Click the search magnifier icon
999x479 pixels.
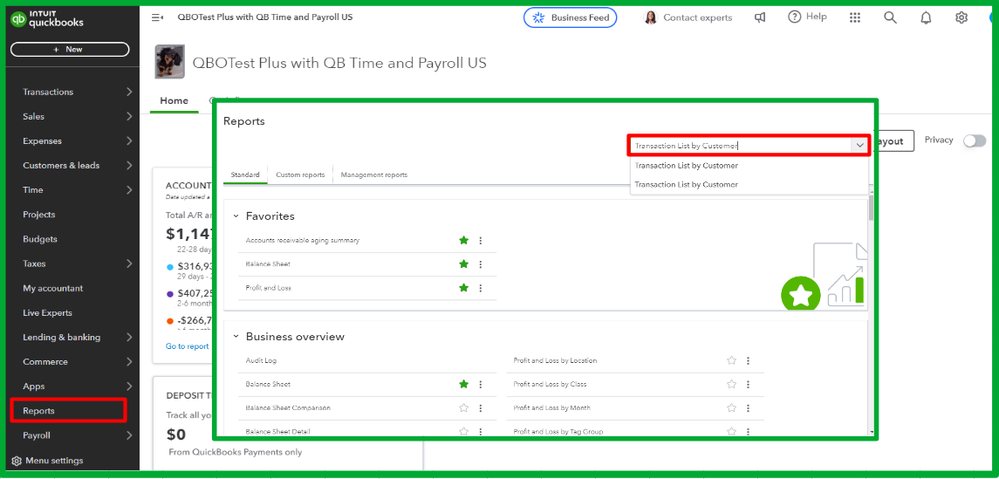(890, 18)
